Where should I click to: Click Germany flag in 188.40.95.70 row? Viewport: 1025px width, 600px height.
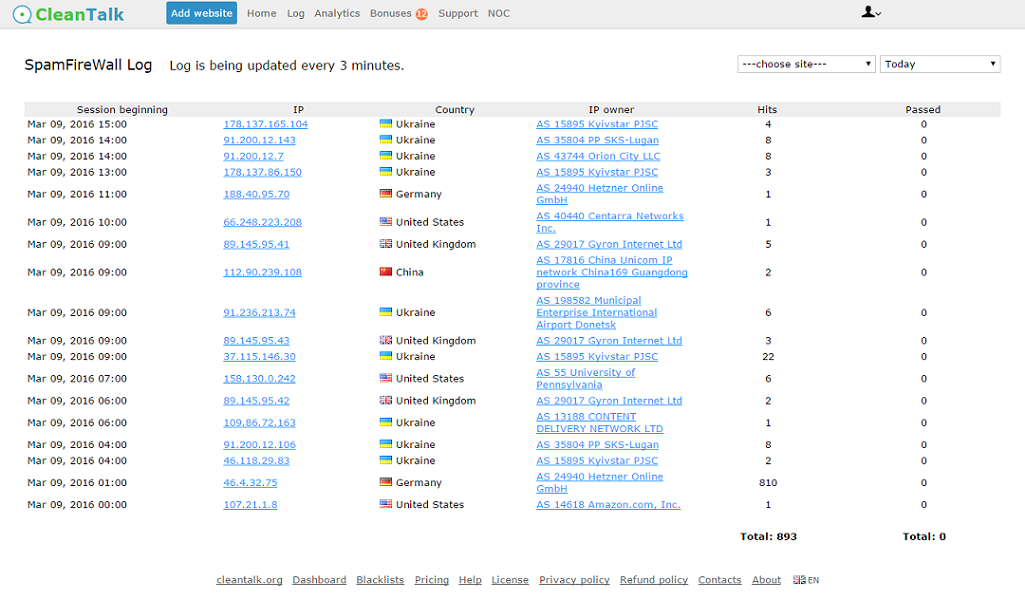[x=386, y=193]
